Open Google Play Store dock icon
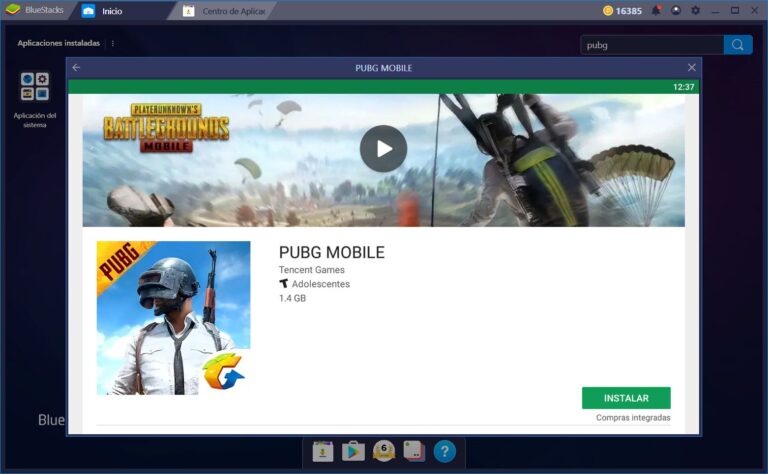This screenshot has height=474, width=768. pos(353,451)
